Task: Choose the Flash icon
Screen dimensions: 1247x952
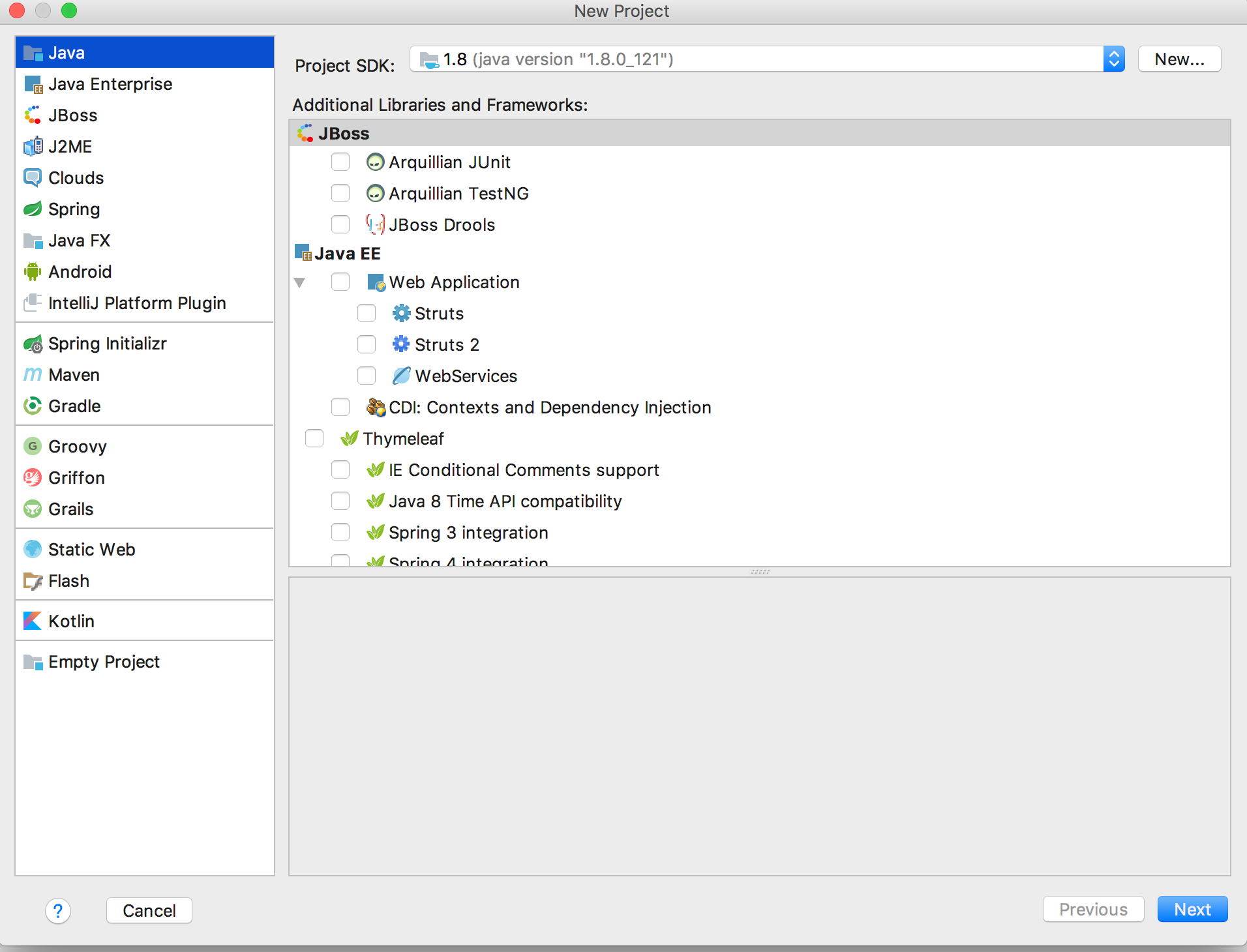Action: pyautogui.click(x=33, y=581)
